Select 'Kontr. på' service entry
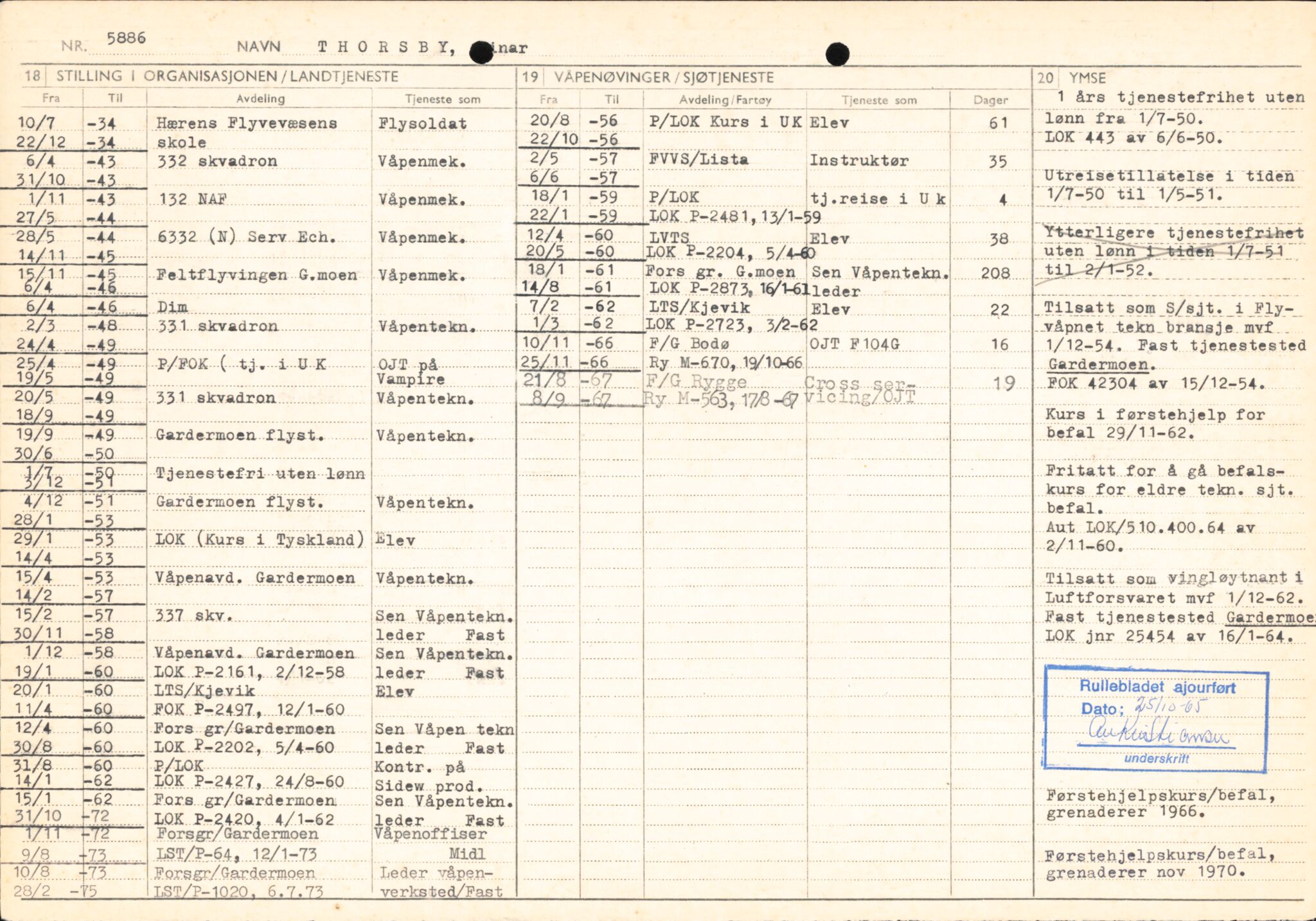 pos(420,767)
